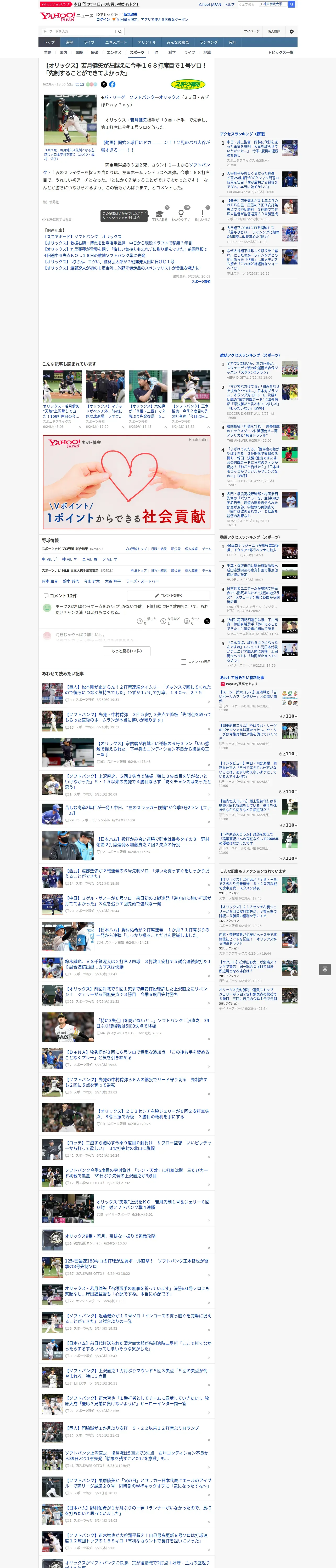Open the 大谷 翔平 player link
Image resolution: width=336 pixels, height=1568 pixels.
pos(113,581)
